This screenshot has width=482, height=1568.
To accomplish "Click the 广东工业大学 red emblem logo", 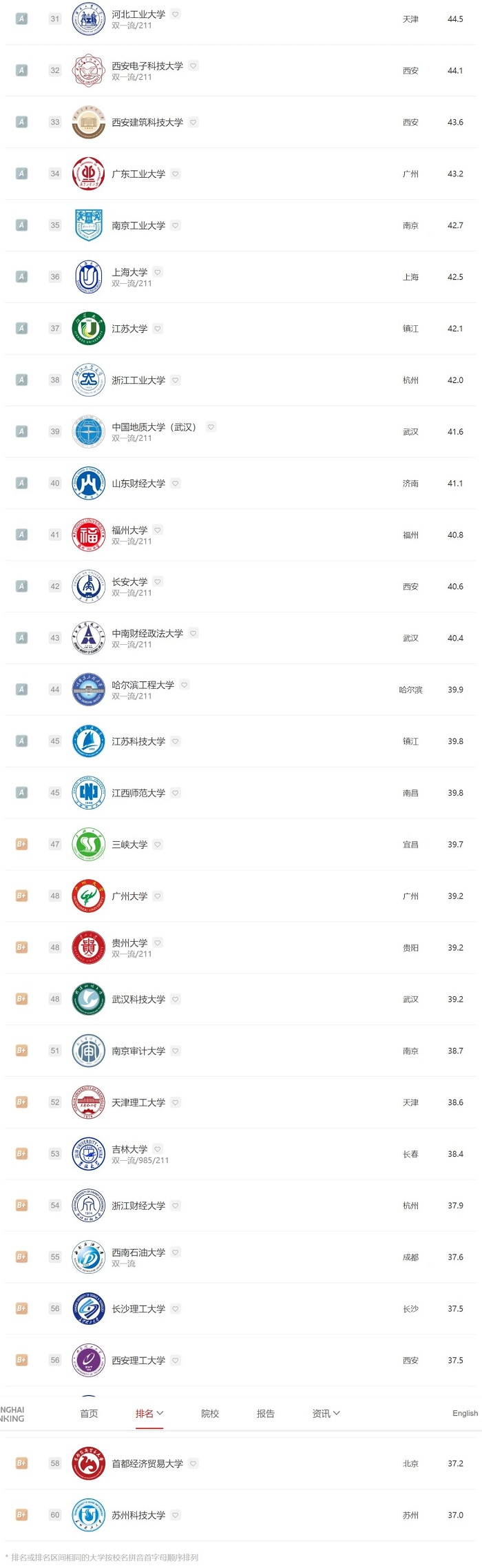I will (x=88, y=174).
